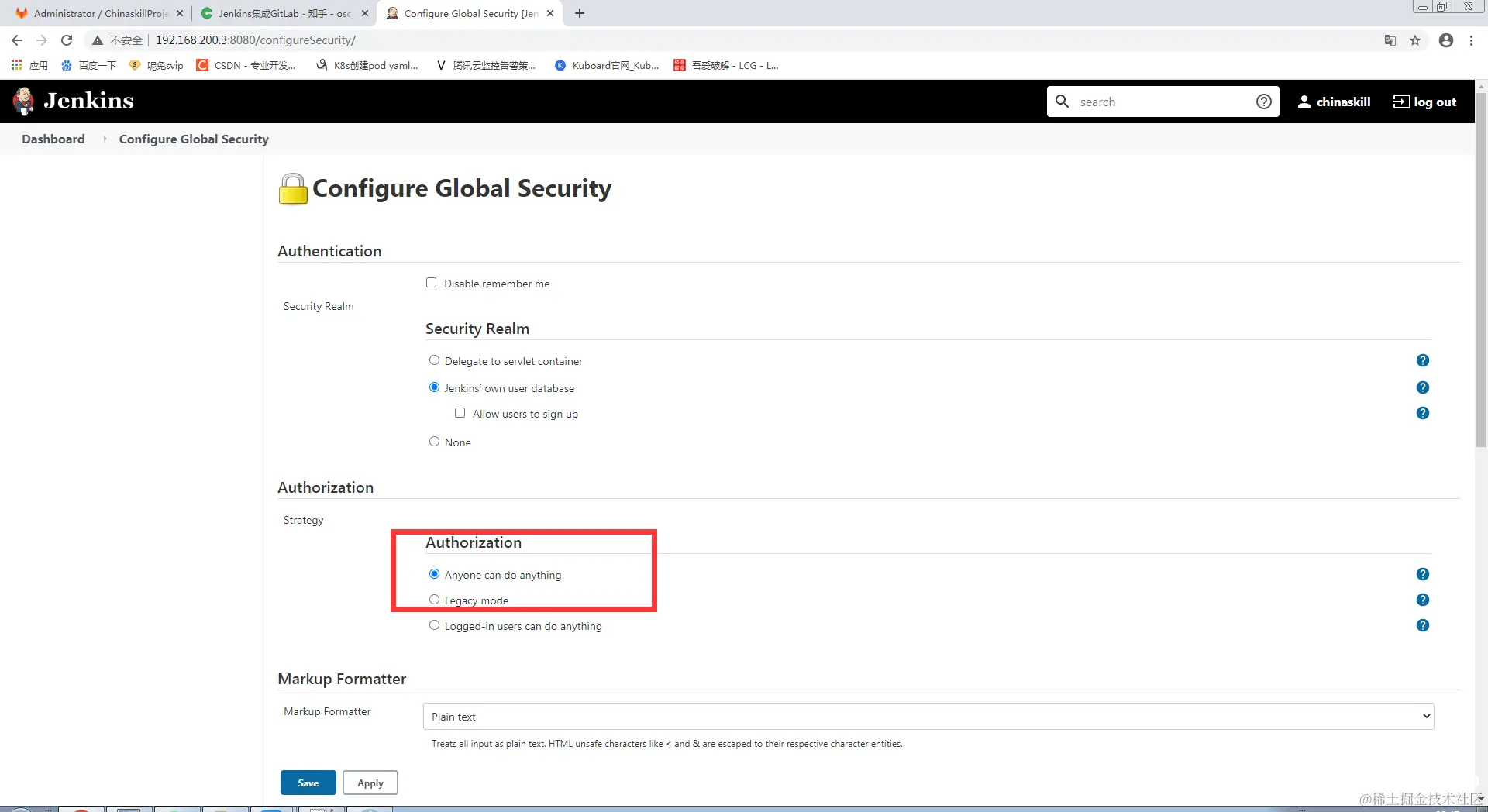1488x812 pixels.
Task: Open help for Jenkins' own user database
Action: 1422,387
